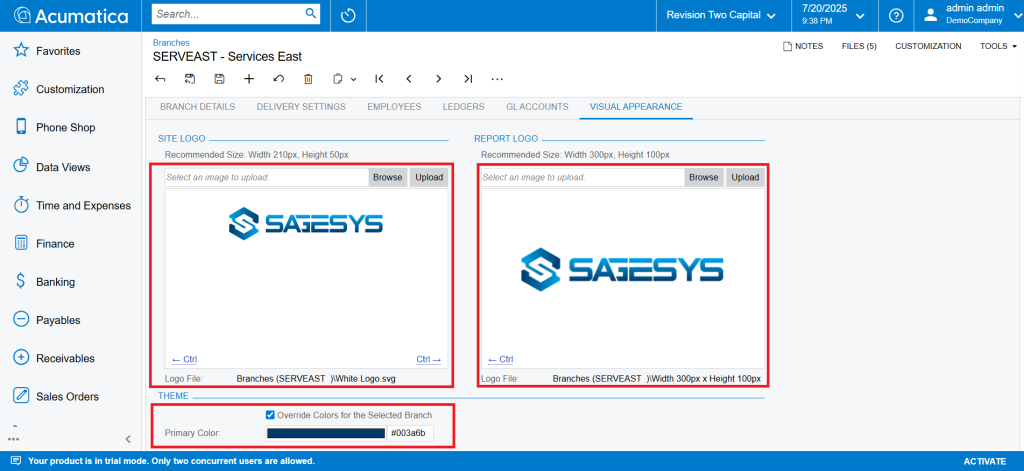1024x471 pixels.
Task: Go to the last record
Action: [x=468, y=79]
